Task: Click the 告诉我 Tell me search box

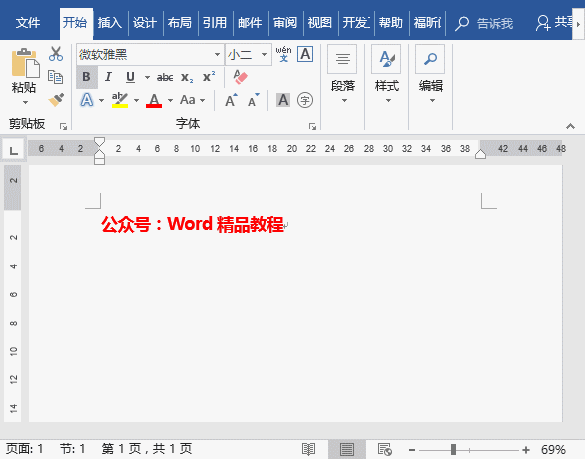Action: 484,23
